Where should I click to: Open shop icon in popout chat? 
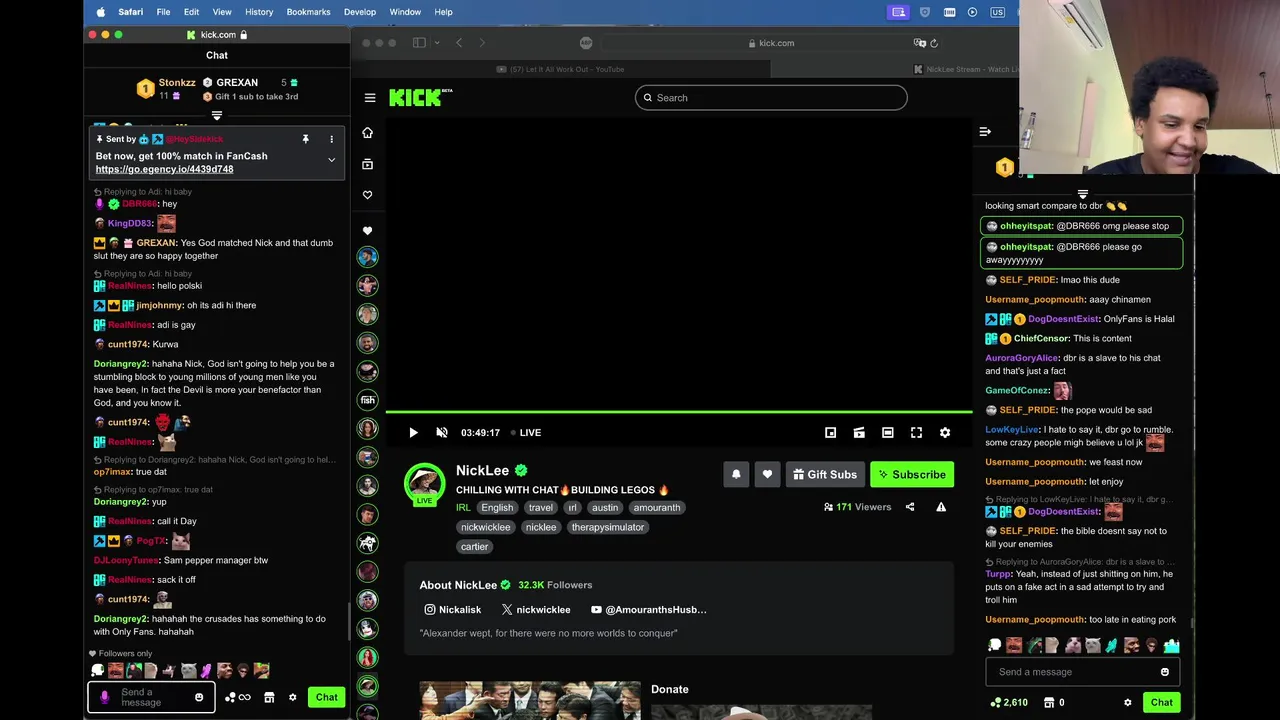tap(269, 698)
